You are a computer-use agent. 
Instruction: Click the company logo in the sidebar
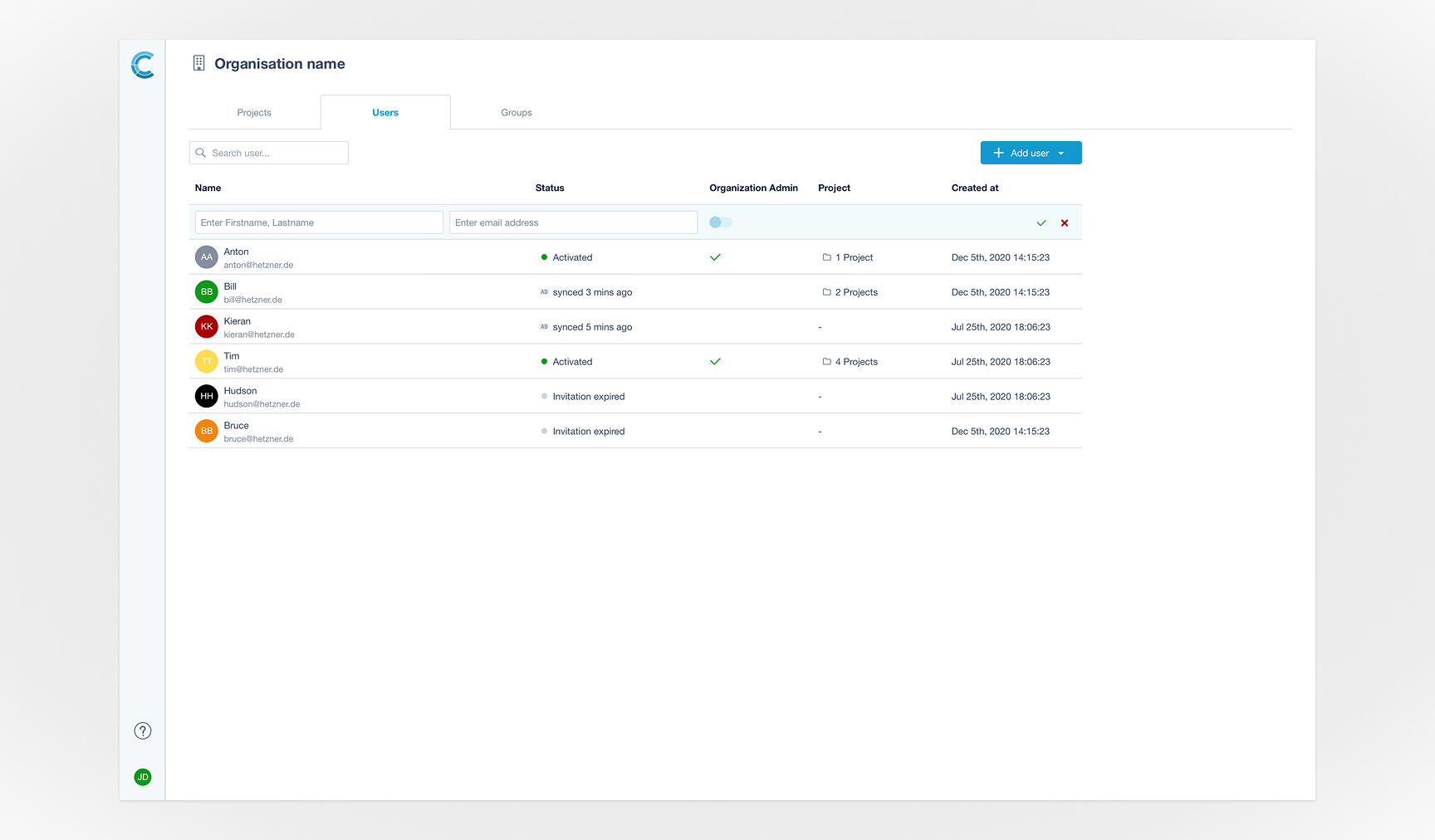point(142,65)
